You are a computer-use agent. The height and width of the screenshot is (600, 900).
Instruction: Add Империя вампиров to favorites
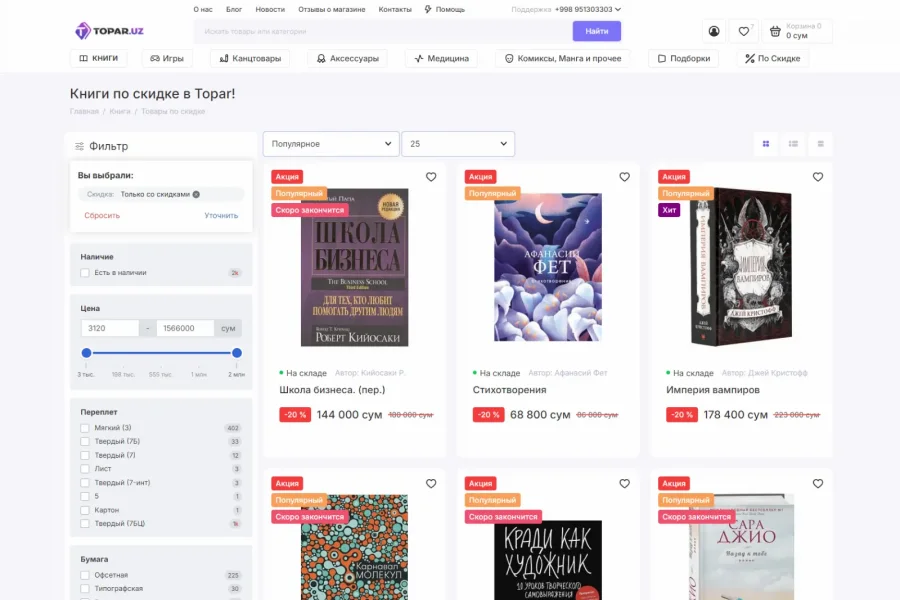(x=818, y=177)
